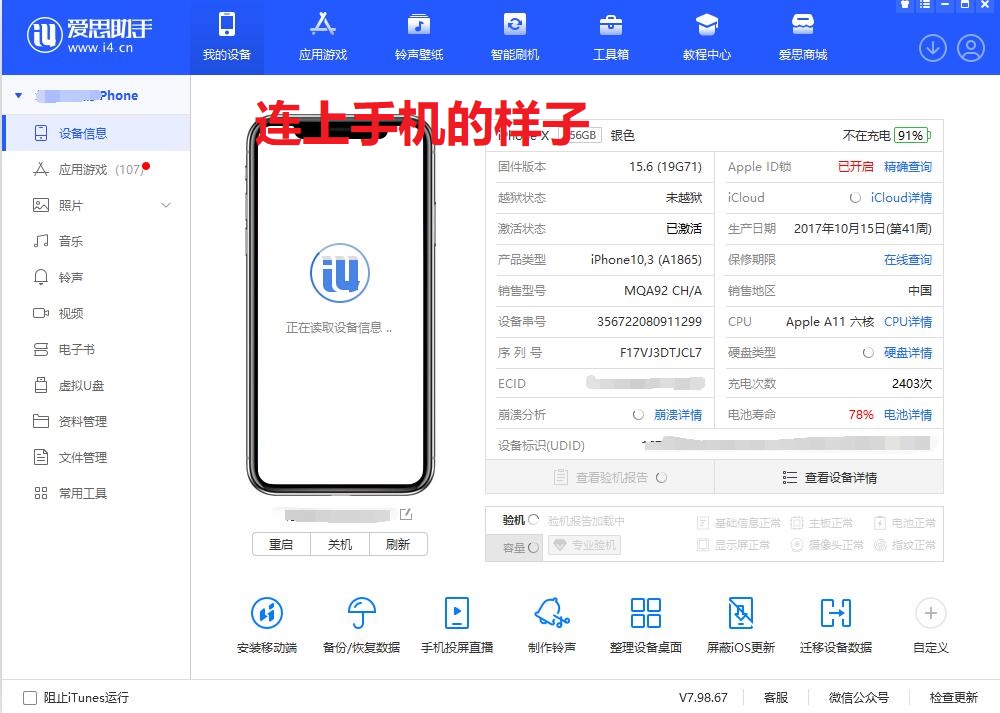The width and height of the screenshot is (1000, 713).
Task: Open 精确查询 for Apple ID lock
Action: coord(908,166)
